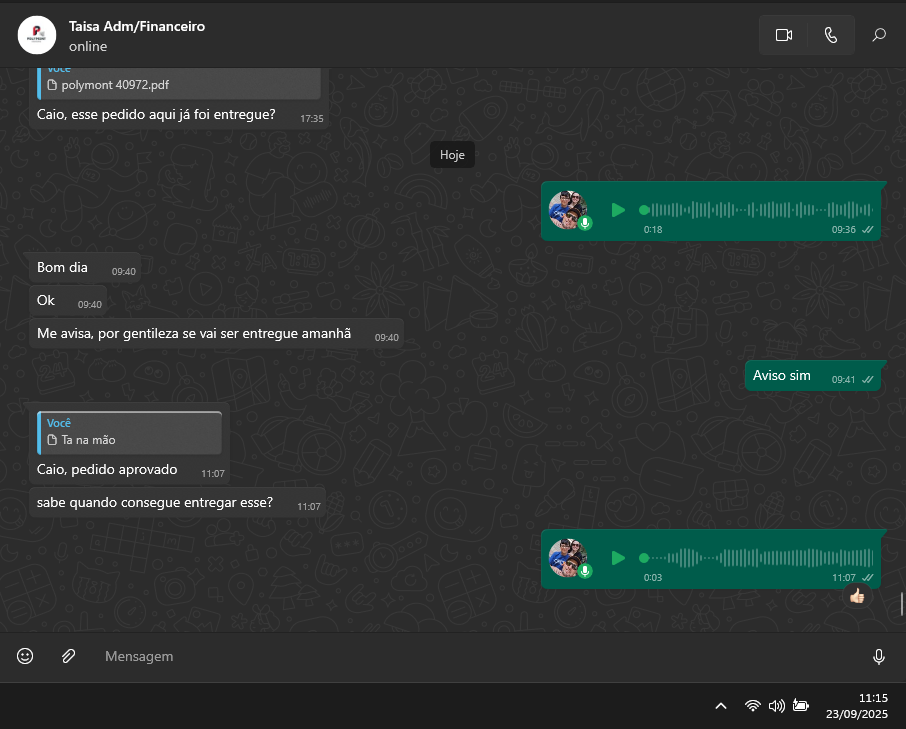Viewport: 906px width, 729px height.
Task: Open the quoted polymont 40972.pdf message
Action: (179, 84)
